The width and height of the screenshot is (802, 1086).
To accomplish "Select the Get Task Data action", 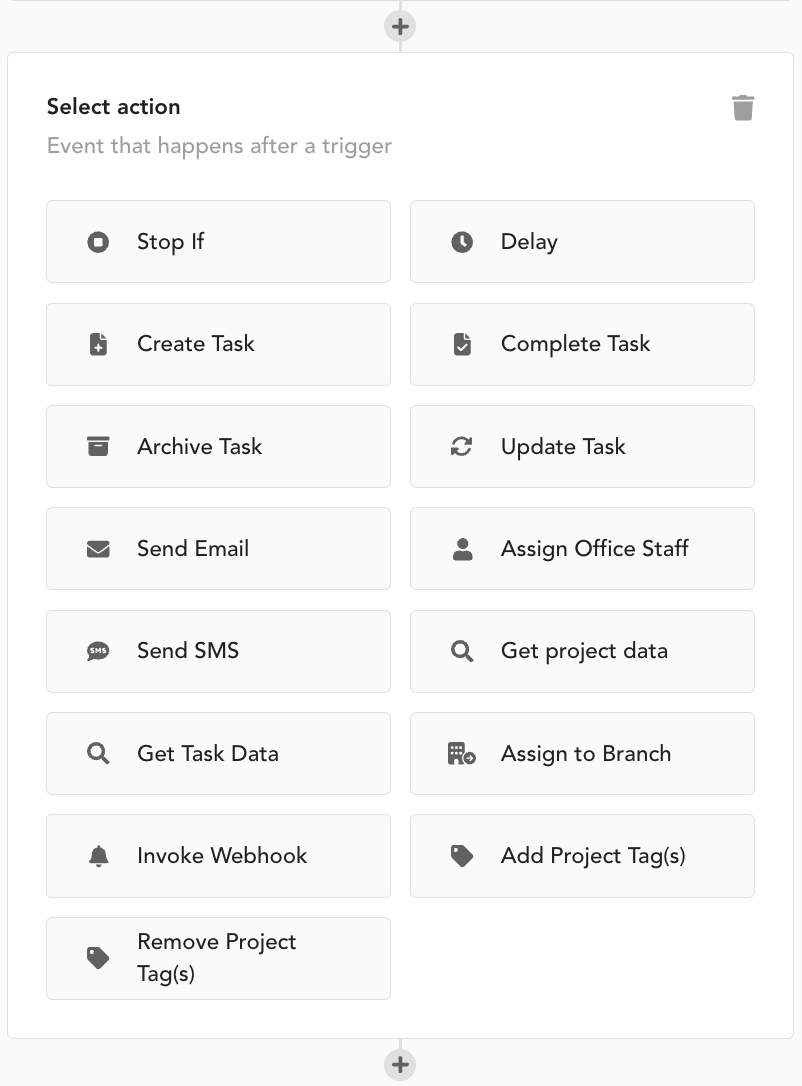I will click(x=218, y=753).
